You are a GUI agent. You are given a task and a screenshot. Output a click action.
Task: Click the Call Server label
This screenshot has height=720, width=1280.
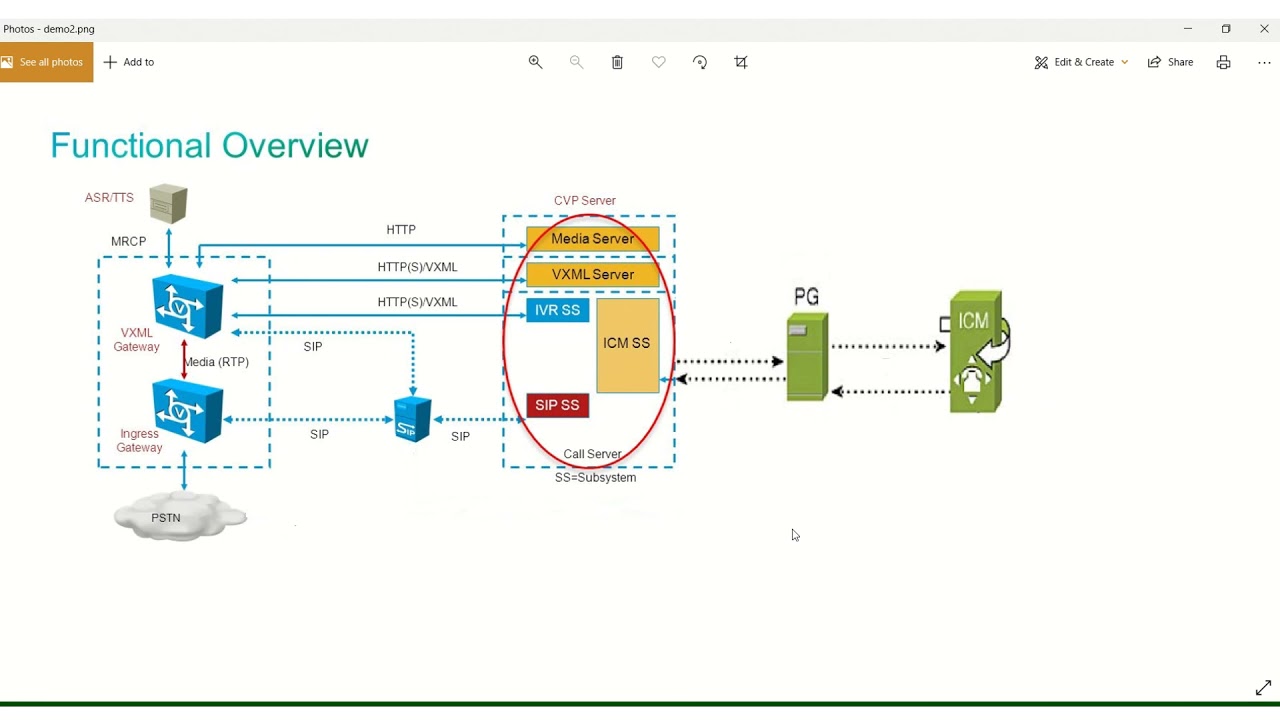click(x=592, y=454)
